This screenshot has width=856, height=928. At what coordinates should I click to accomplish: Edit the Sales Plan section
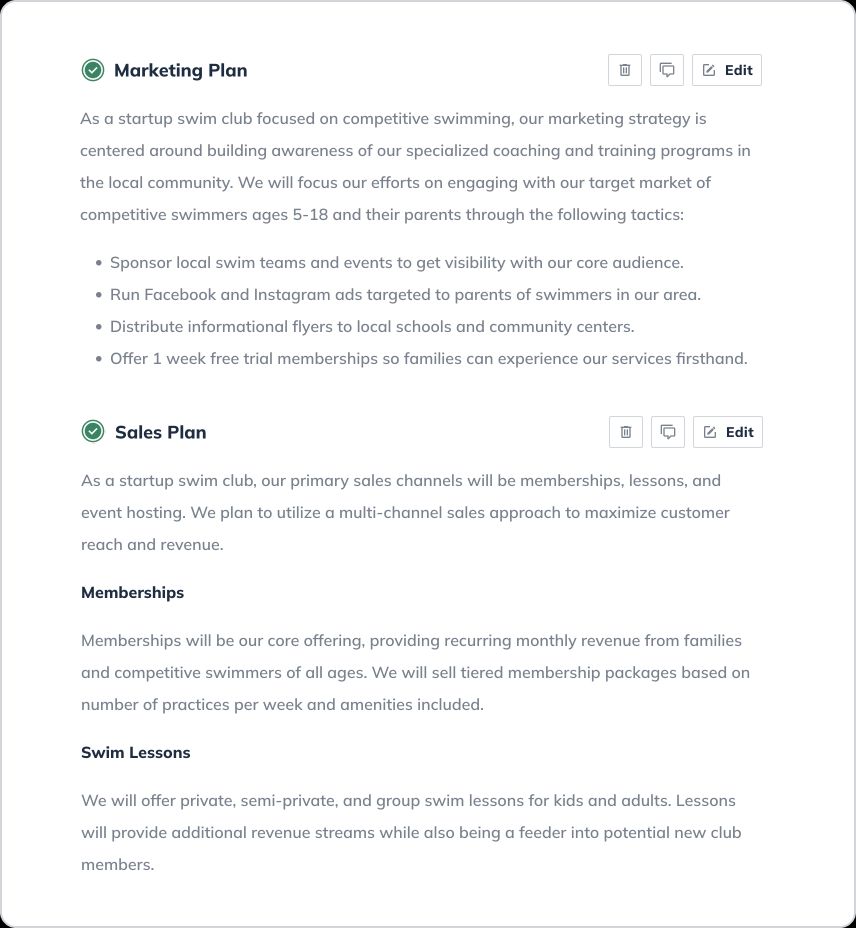pos(728,432)
